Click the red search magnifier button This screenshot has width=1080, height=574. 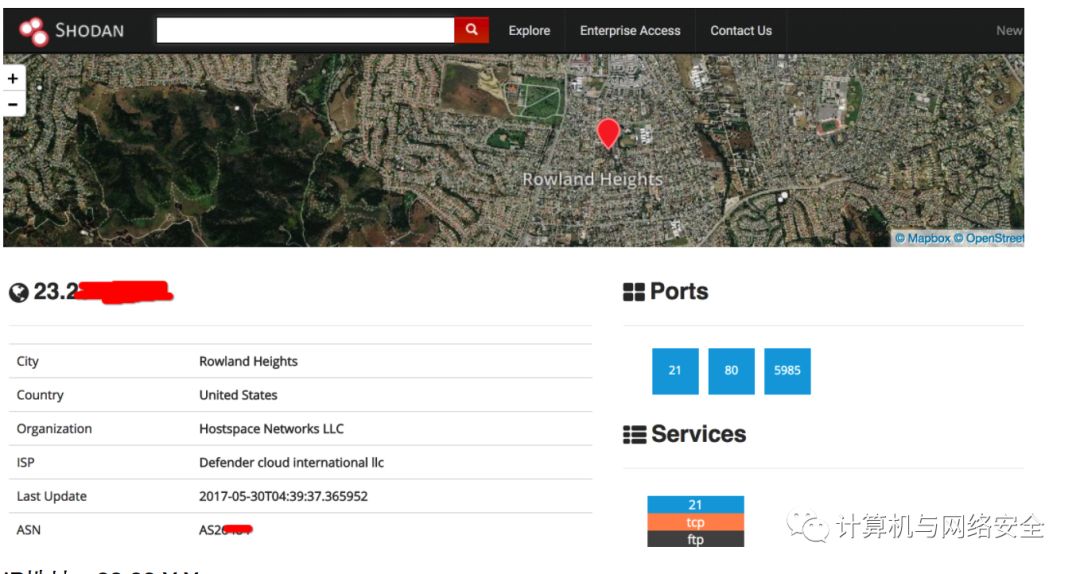pos(471,31)
